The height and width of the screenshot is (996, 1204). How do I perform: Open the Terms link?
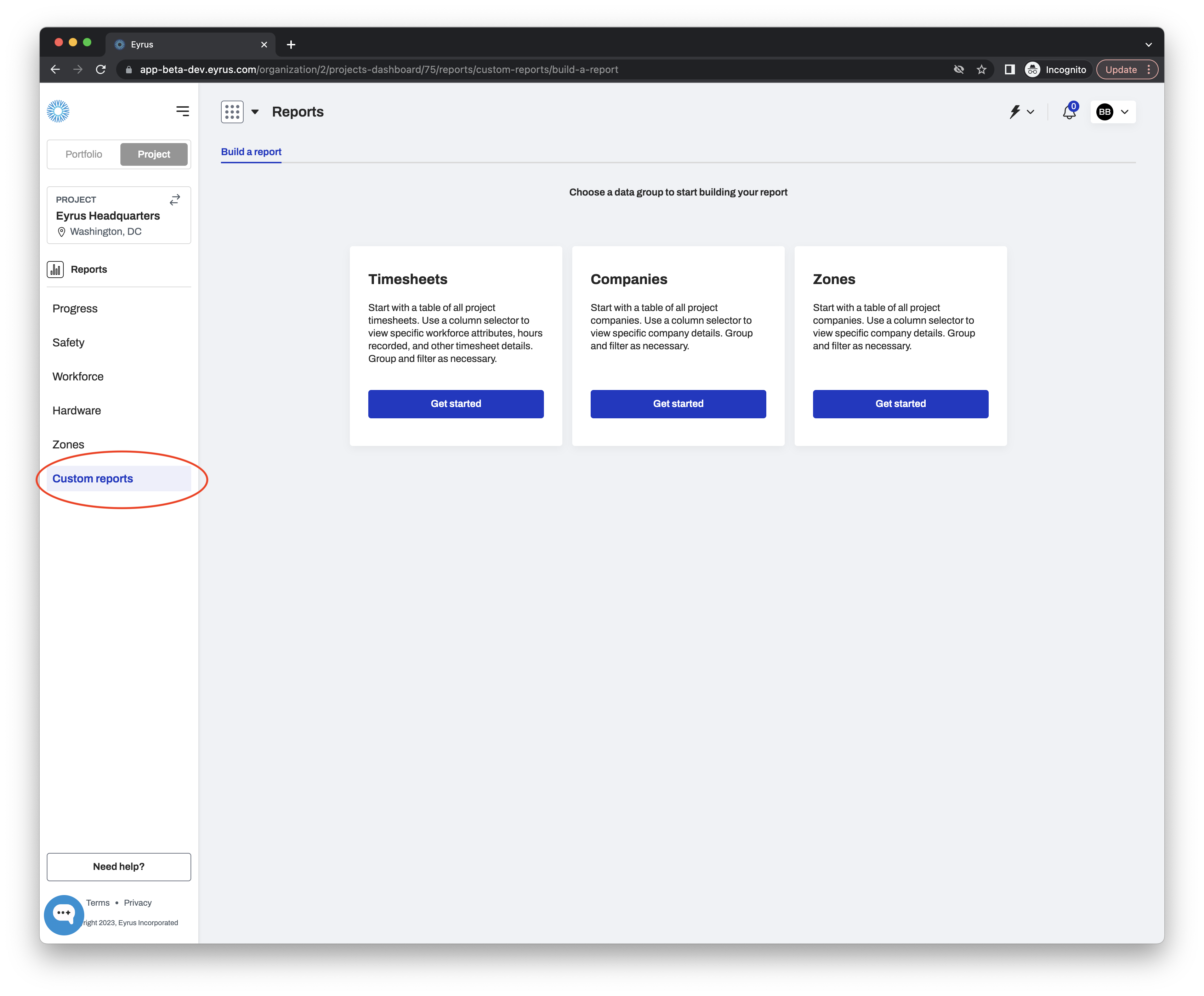click(97, 902)
